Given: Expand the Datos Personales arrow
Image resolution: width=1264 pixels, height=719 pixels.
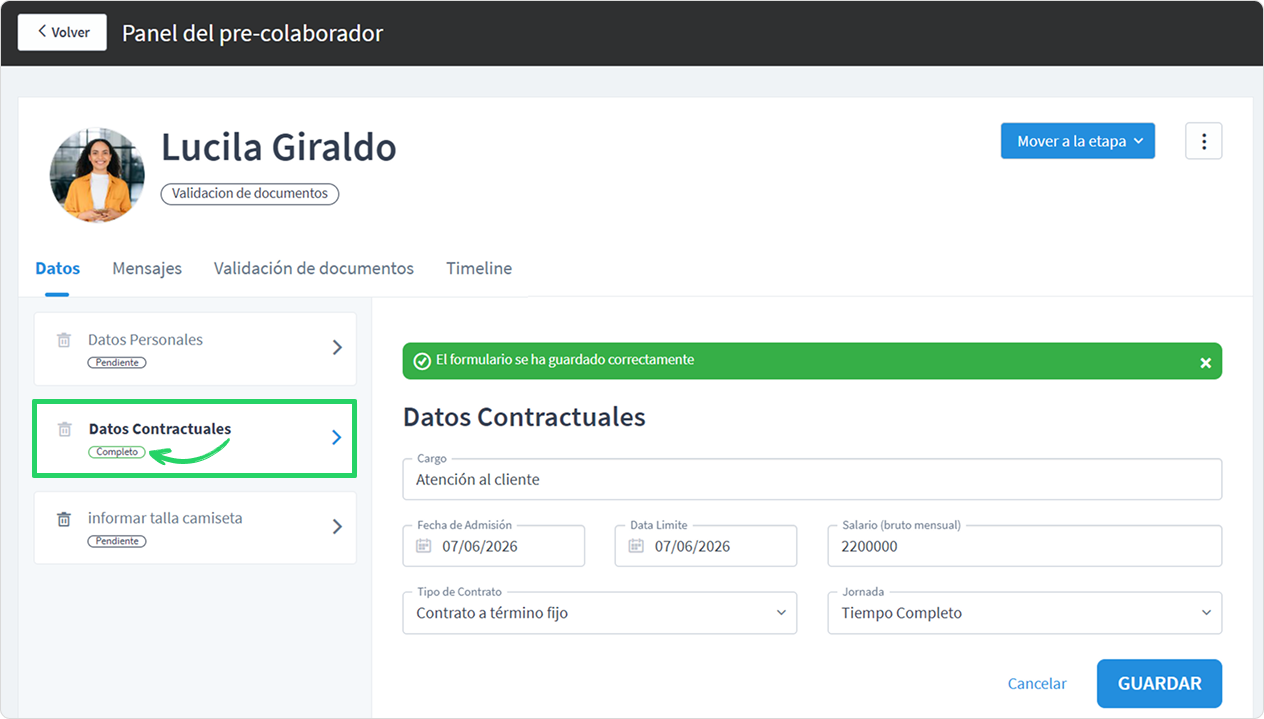Looking at the screenshot, I should [337, 347].
